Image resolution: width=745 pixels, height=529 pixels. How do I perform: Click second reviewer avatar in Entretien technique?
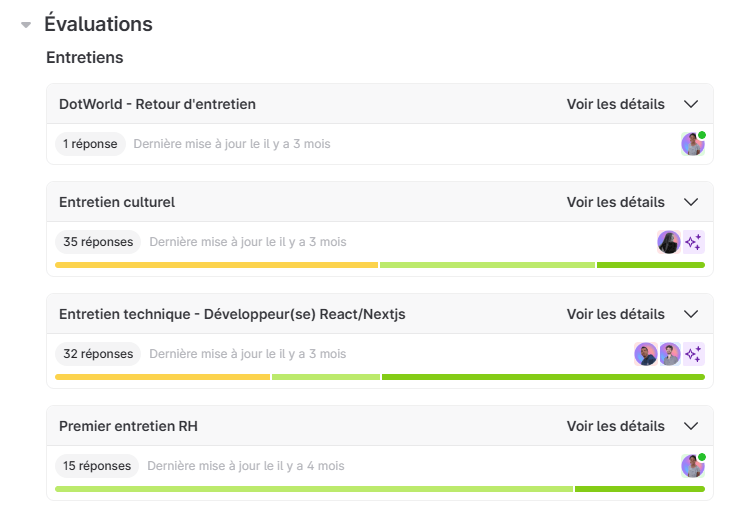point(669,354)
